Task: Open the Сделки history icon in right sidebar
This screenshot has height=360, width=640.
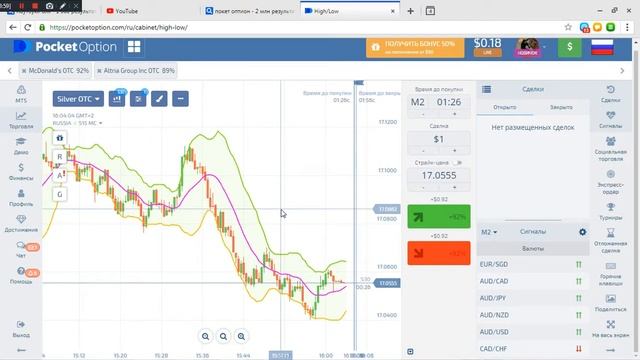Action: (x=611, y=93)
